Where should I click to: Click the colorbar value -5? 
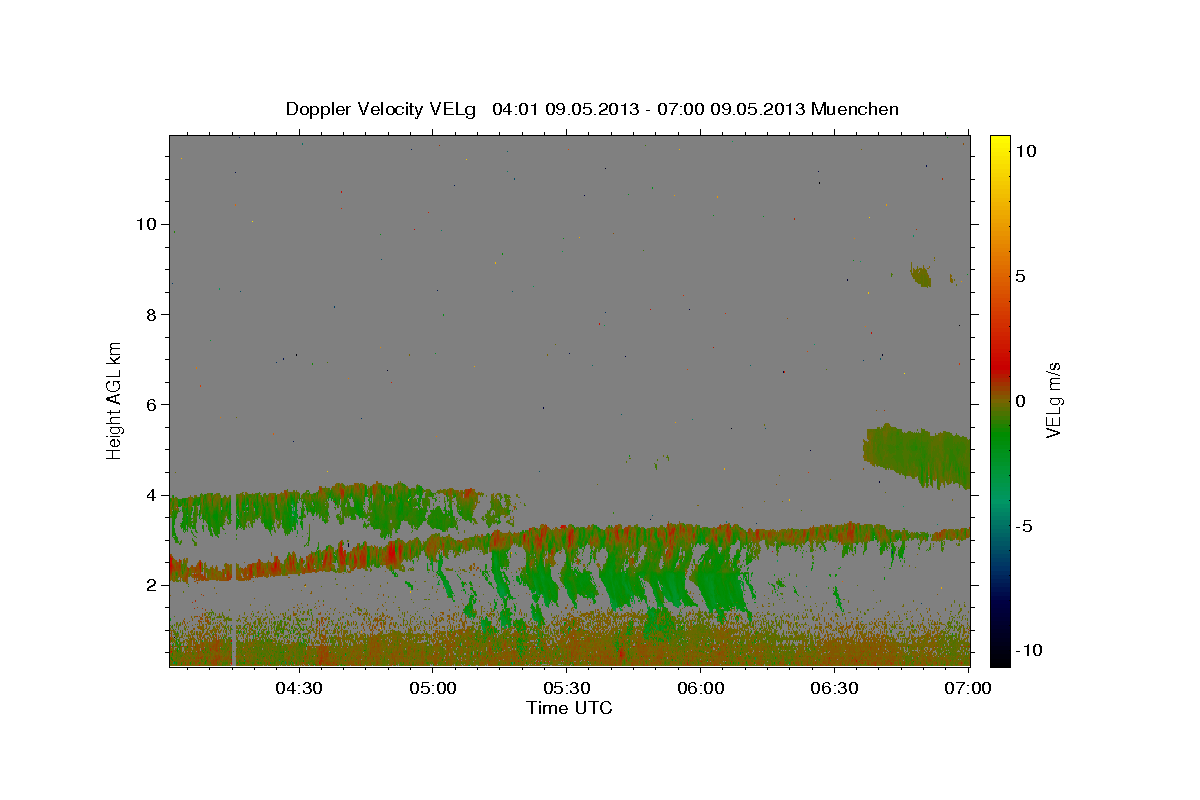pyautogui.click(x=1022, y=526)
